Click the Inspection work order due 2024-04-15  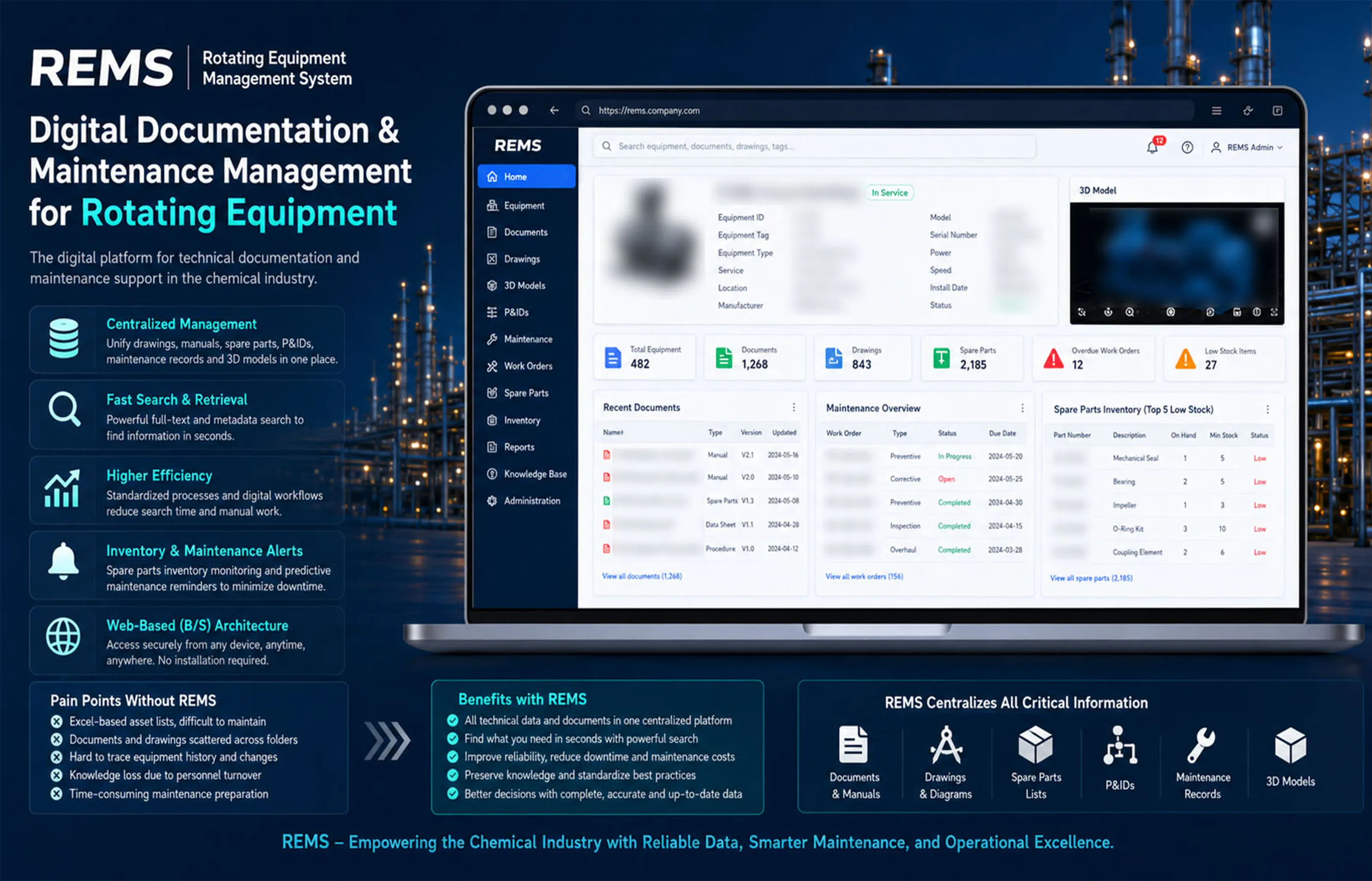[x=924, y=527]
